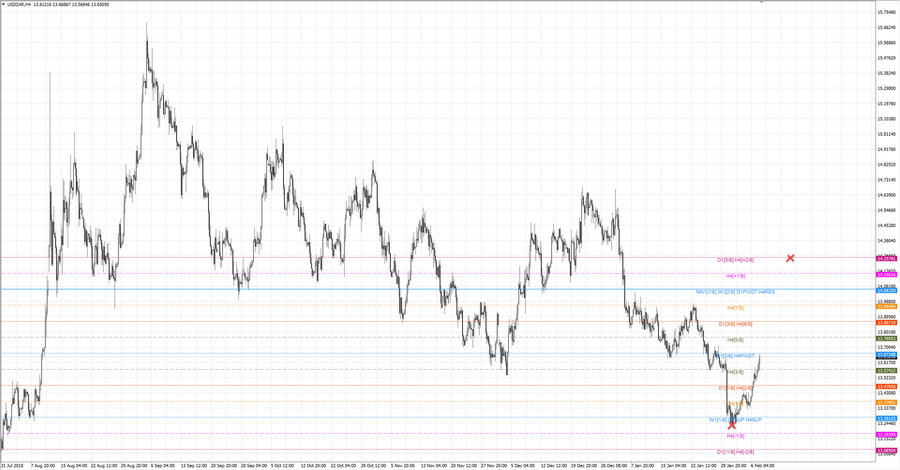
Task: Click the 15.29000 price scale value
Action: coord(887,88)
